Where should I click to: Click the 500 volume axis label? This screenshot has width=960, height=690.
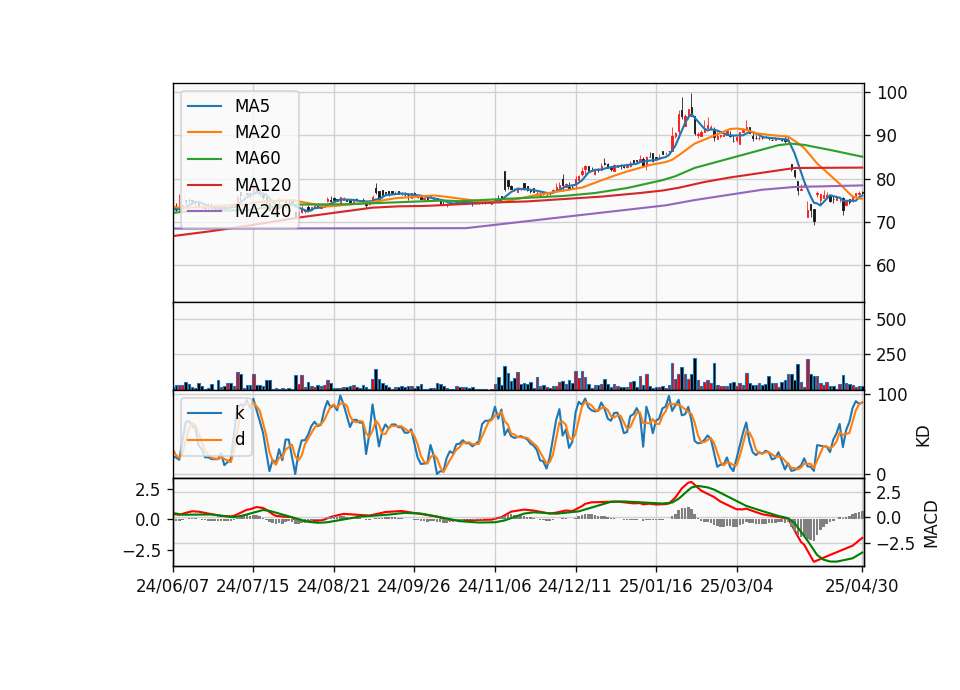point(891,320)
